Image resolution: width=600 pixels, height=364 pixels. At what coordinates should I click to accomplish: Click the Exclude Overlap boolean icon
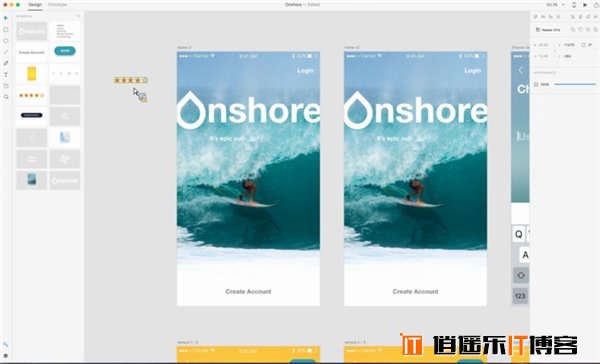[x=596, y=30]
